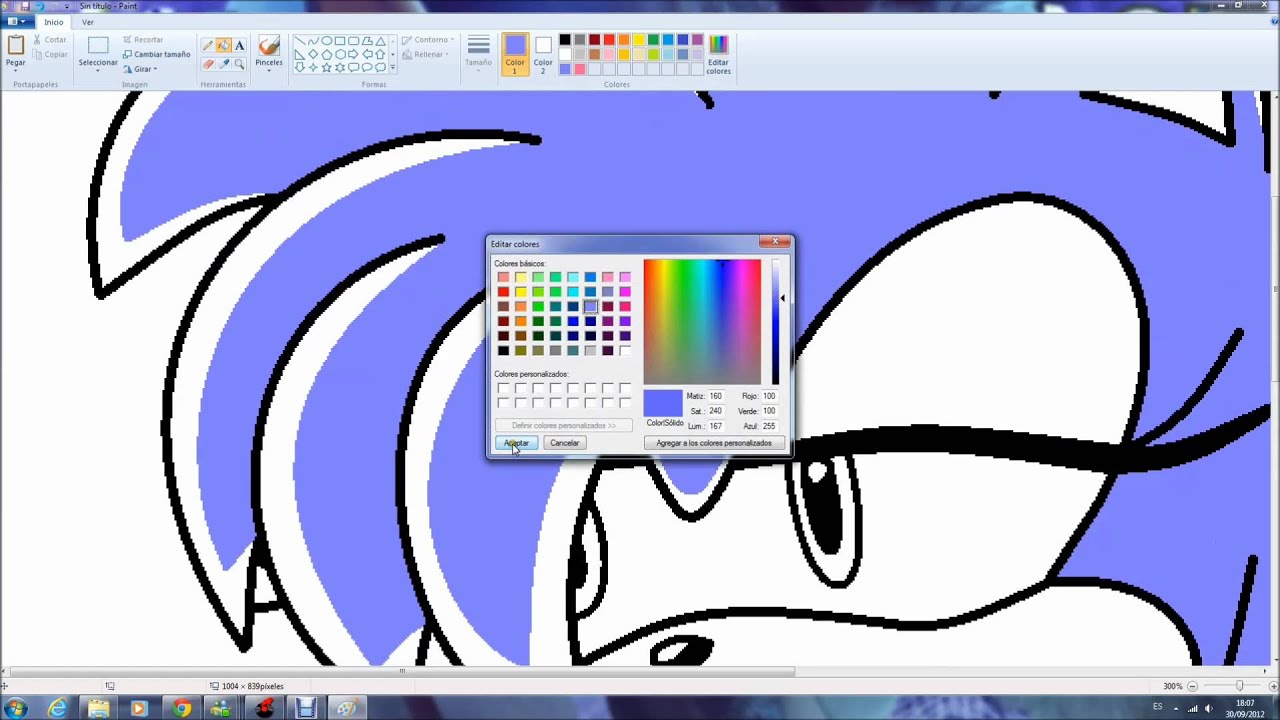Switch to the Ver ribbon tab
The width and height of the screenshot is (1280, 720).
point(88,22)
